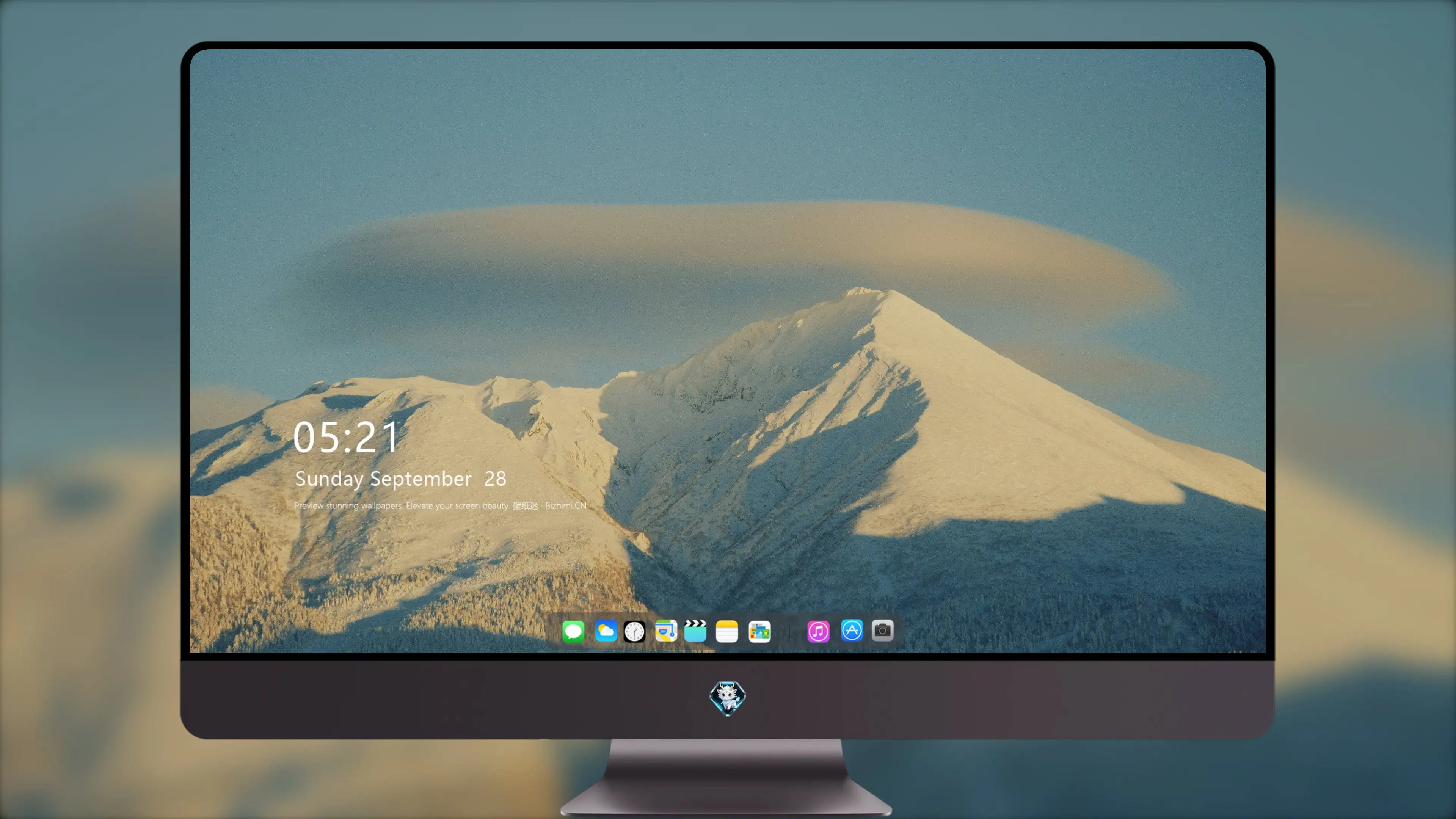Open the gray Camera app in the dock
1456x819 pixels.
[x=882, y=631]
